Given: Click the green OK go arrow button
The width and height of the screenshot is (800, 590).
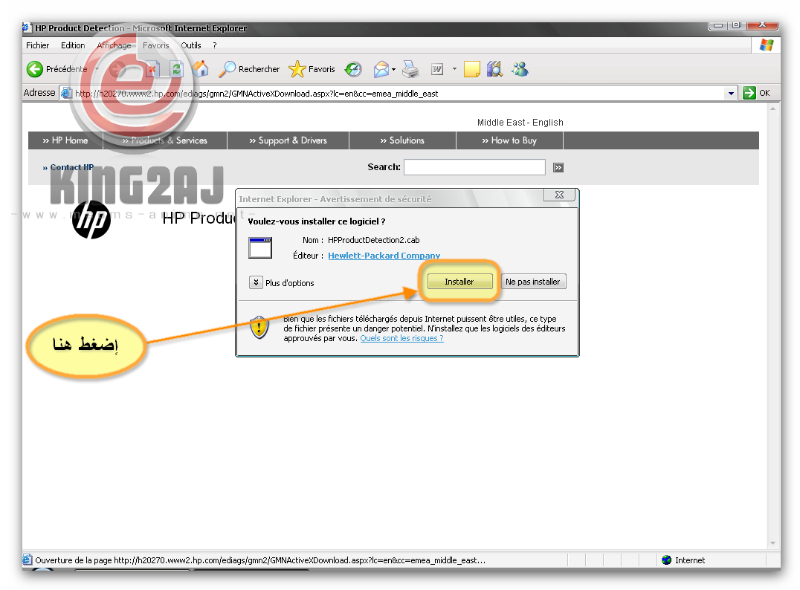Looking at the screenshot, I should coord(756,93).
